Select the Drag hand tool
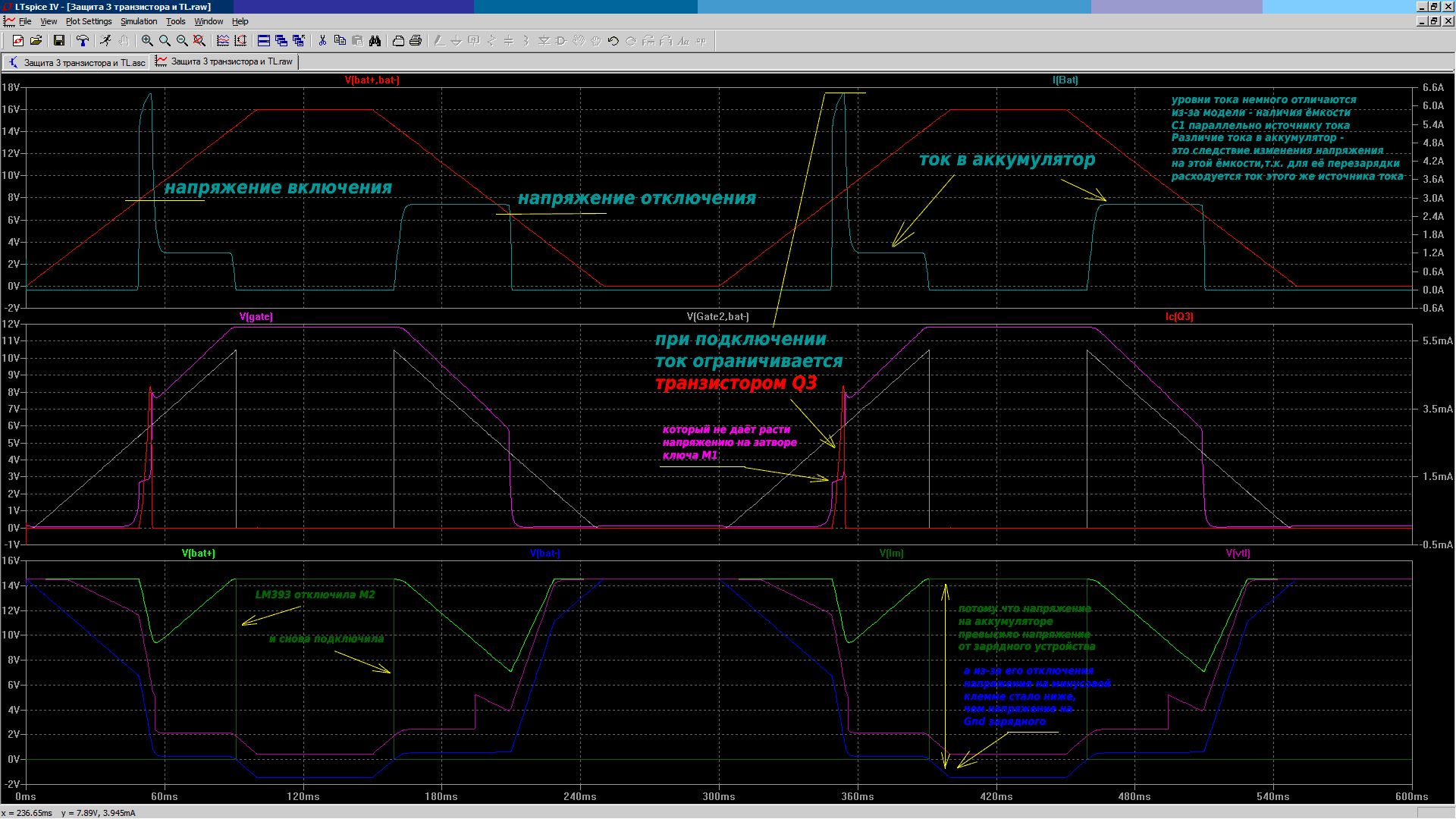 (596, 41)
